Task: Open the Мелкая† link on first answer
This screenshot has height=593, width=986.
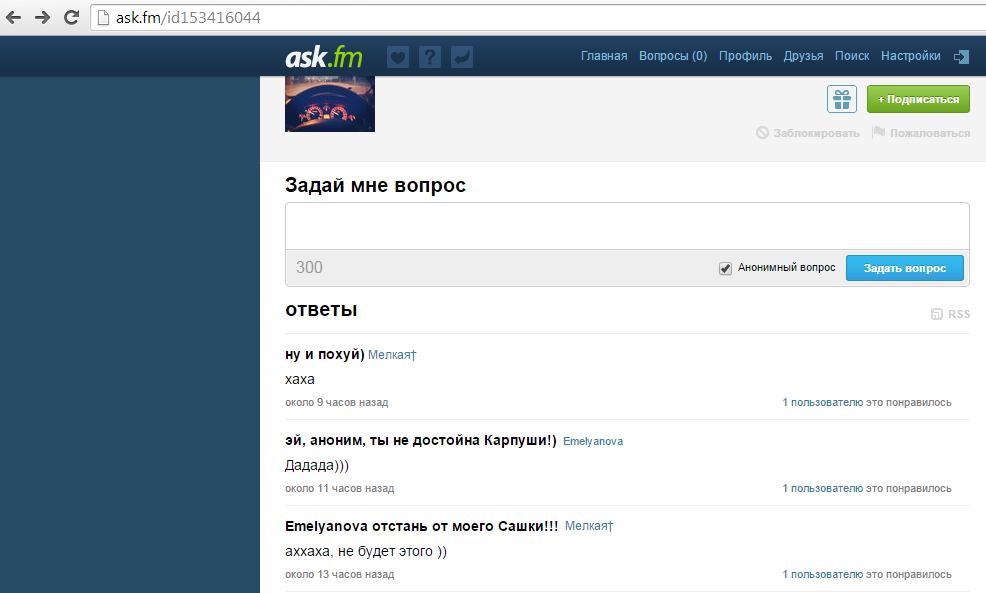Action: click(x=392, y=355)
